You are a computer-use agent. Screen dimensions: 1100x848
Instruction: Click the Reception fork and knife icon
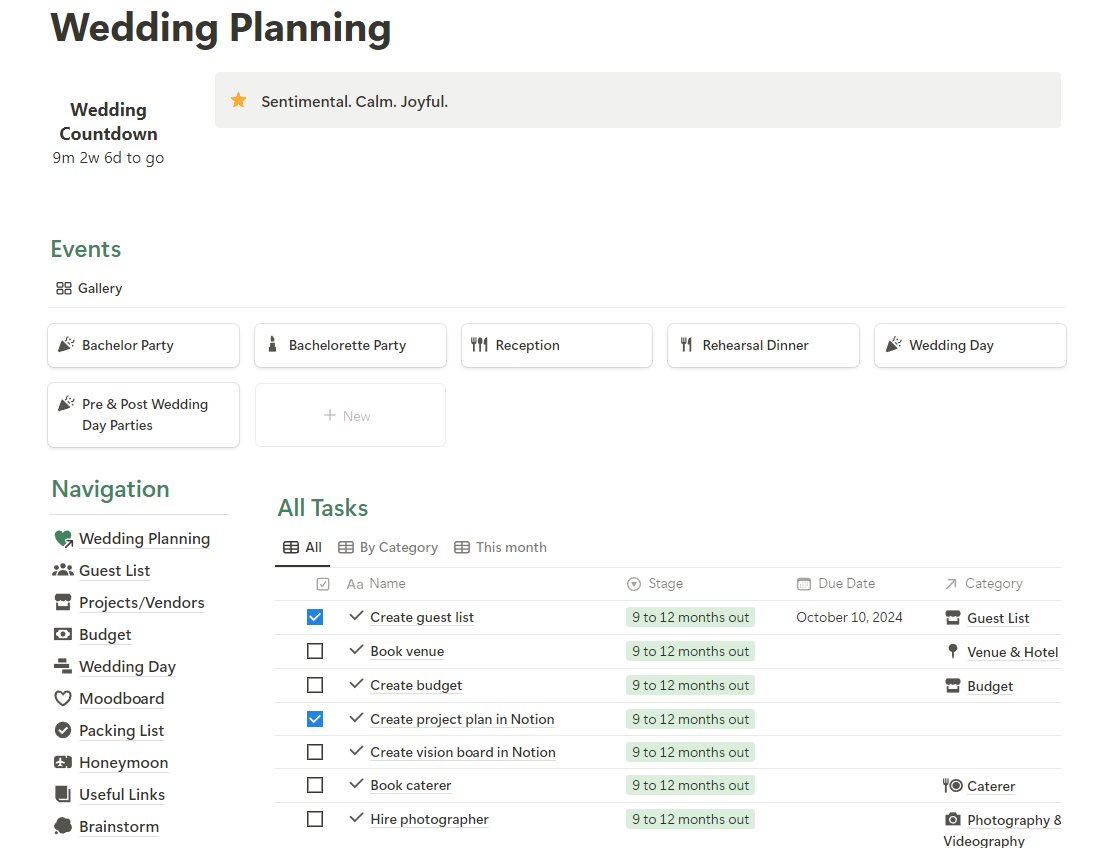[479, 344]
